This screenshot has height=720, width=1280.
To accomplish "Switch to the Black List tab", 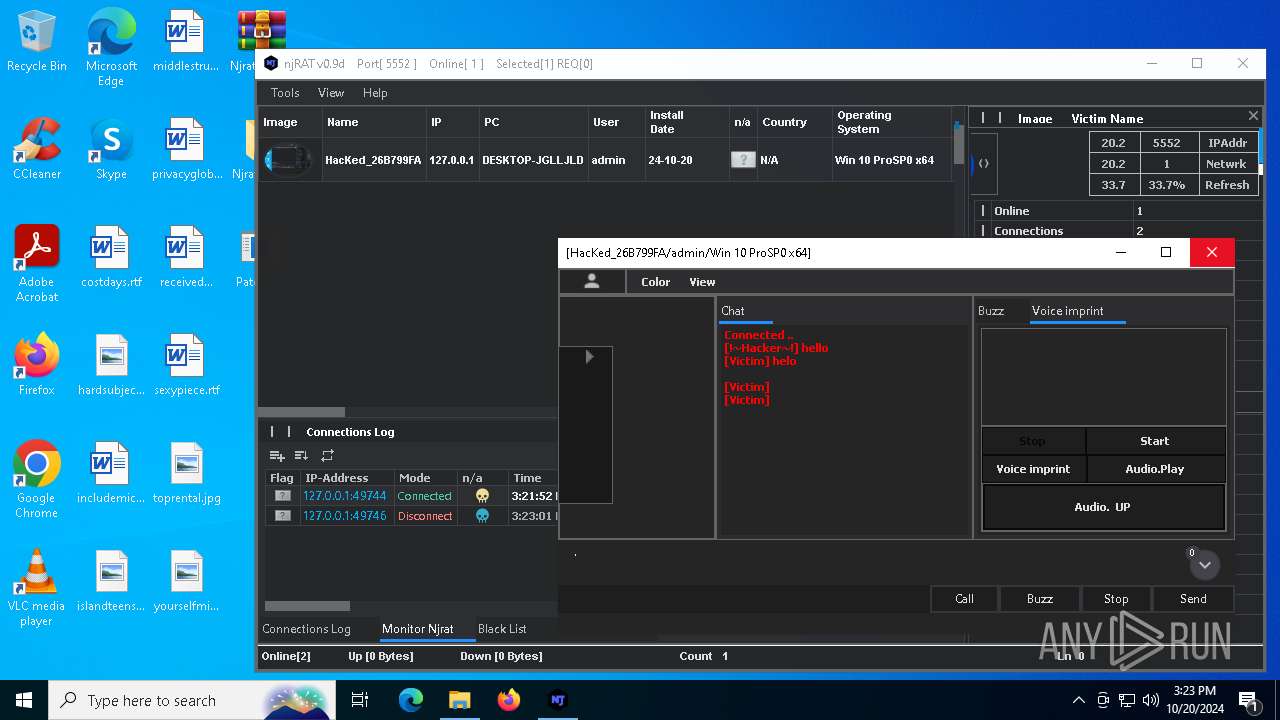I will pos(502,629).
